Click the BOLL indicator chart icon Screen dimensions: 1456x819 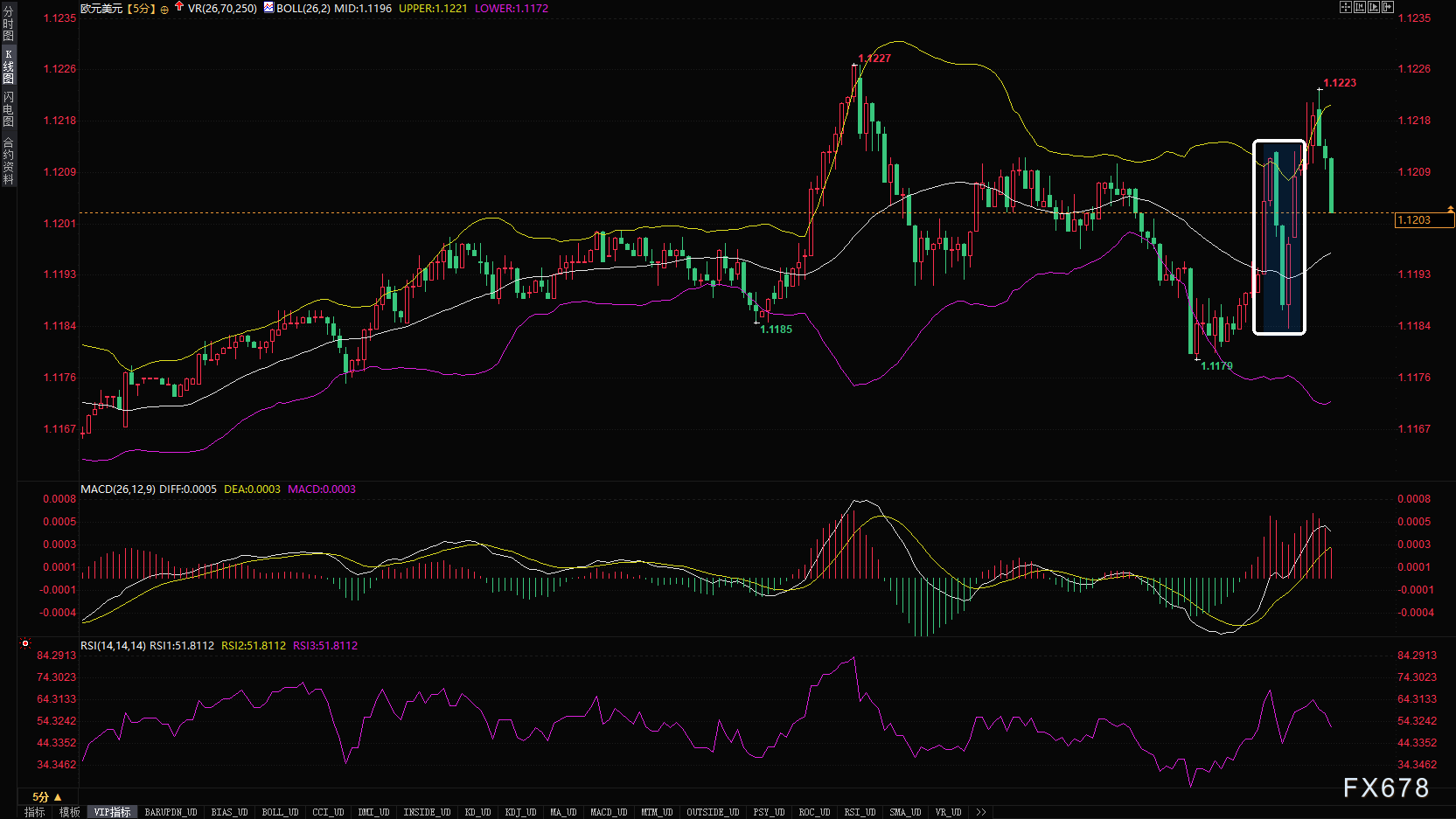click(x=268, y=8)
